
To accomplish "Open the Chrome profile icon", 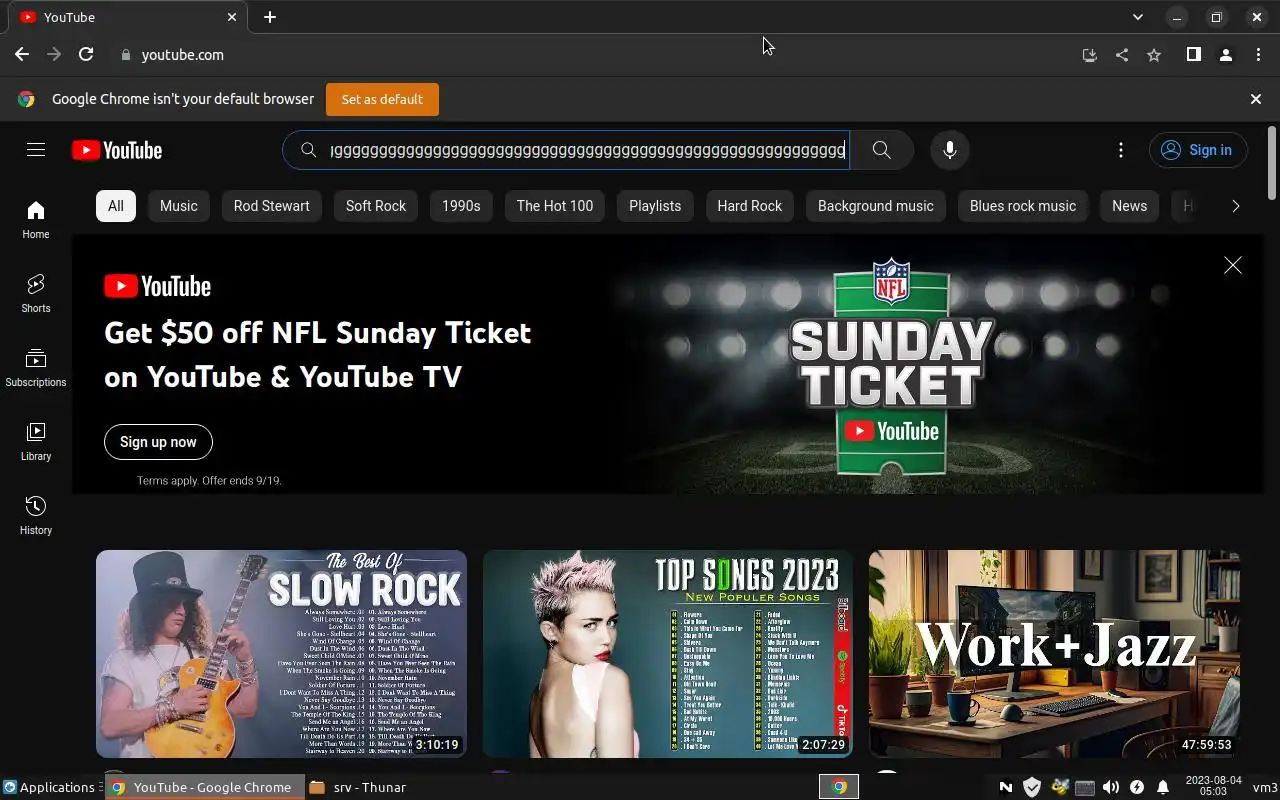I will (1226, 55).
